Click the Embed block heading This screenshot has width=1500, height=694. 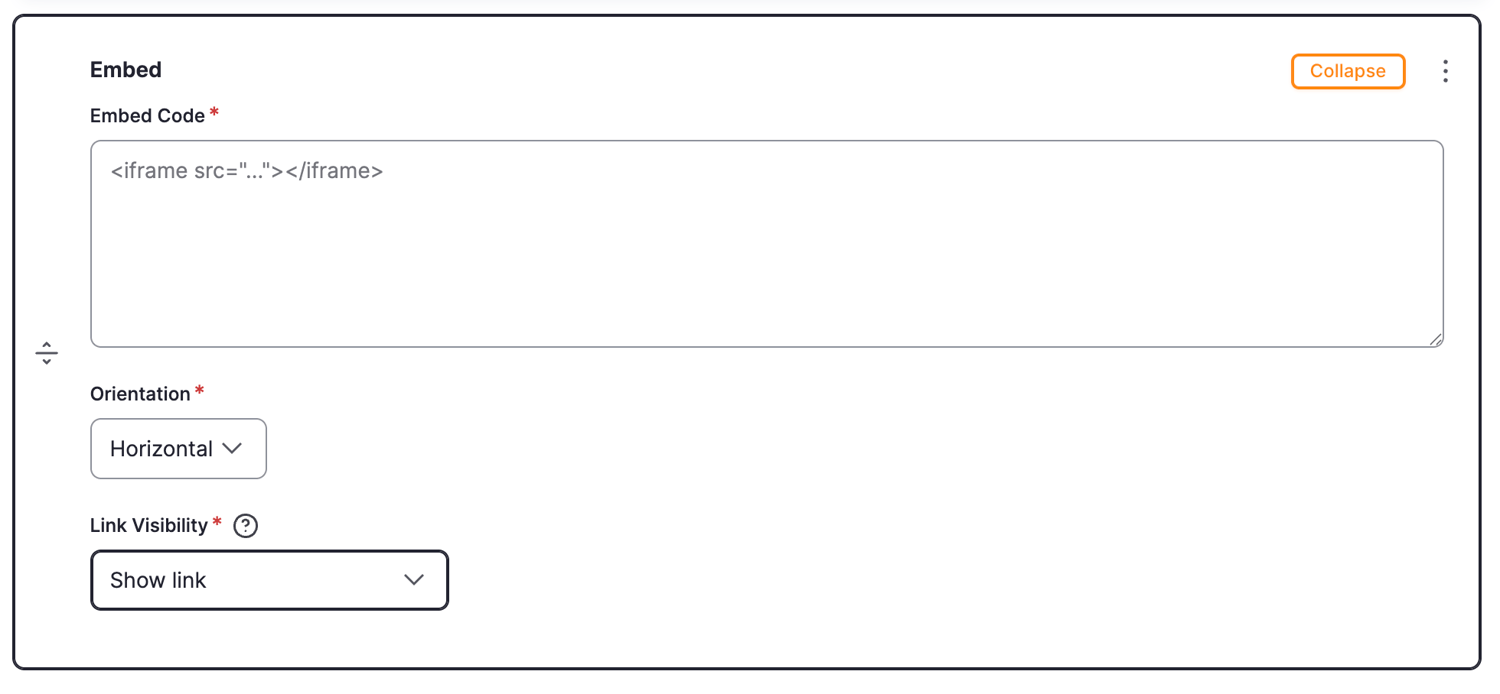[126, 70]
